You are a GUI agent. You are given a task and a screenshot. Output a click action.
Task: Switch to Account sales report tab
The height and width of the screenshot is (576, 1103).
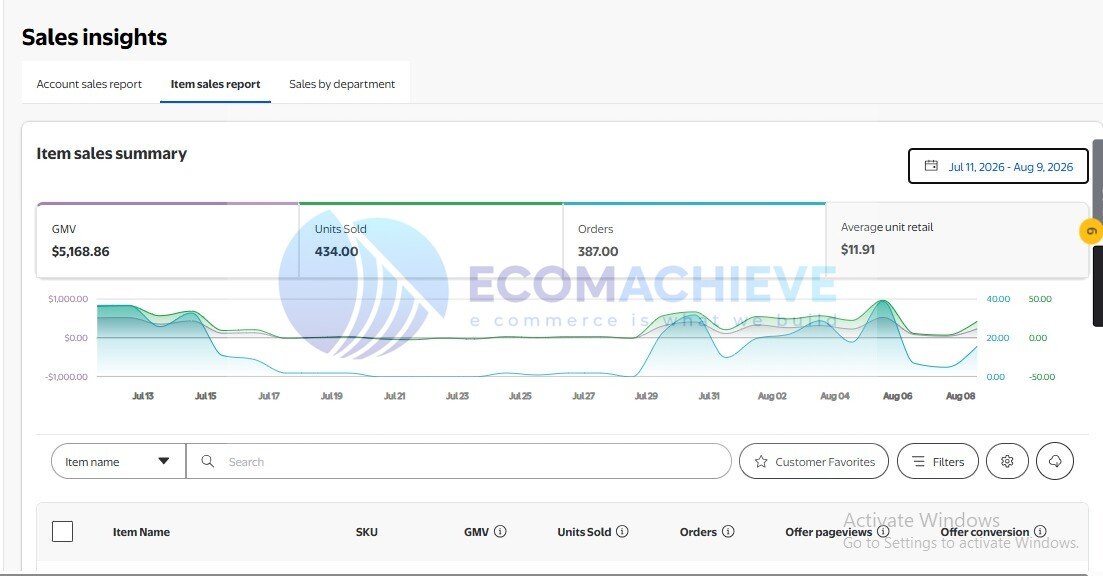[89, 84]
